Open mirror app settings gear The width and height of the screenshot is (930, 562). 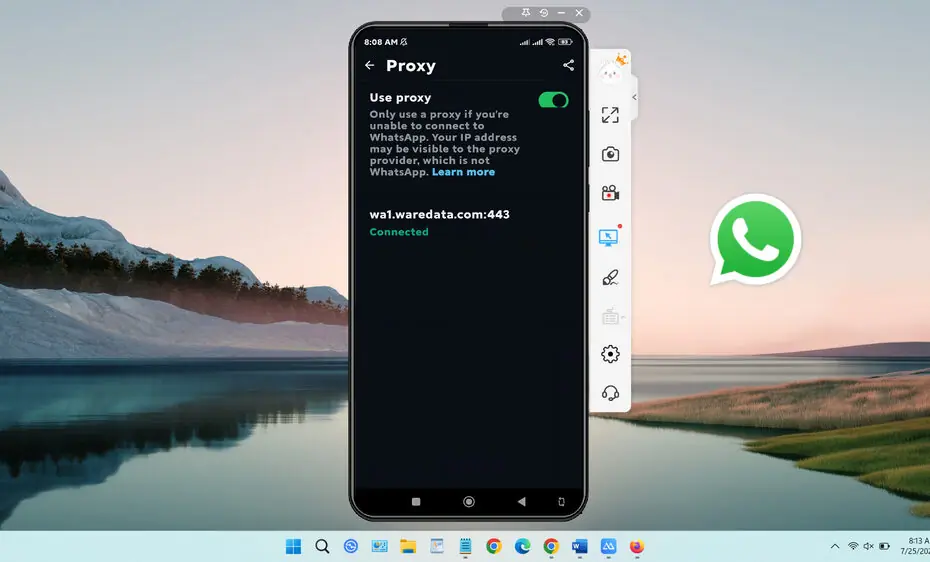coord(610,354)
